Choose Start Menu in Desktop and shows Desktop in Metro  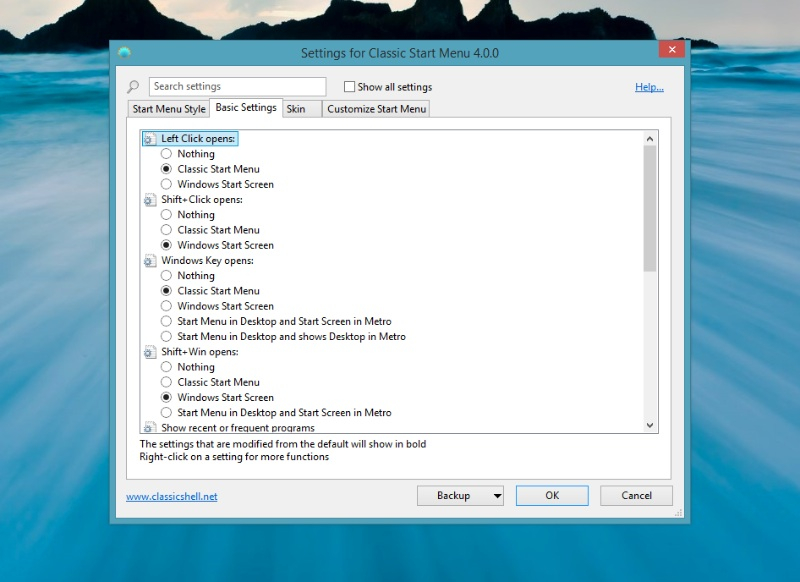167,337
